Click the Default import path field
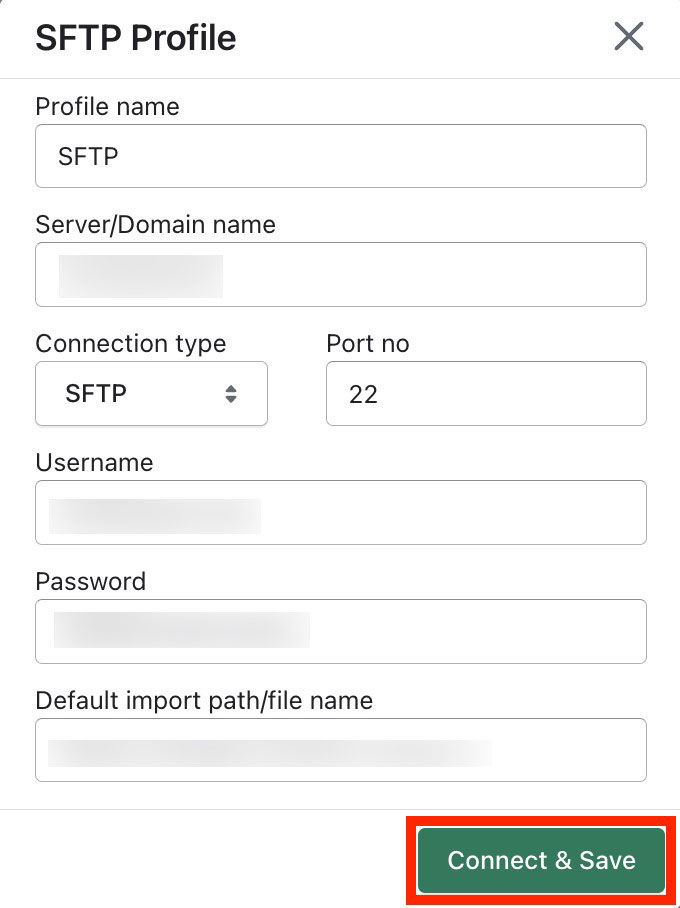 click(341, 750)
